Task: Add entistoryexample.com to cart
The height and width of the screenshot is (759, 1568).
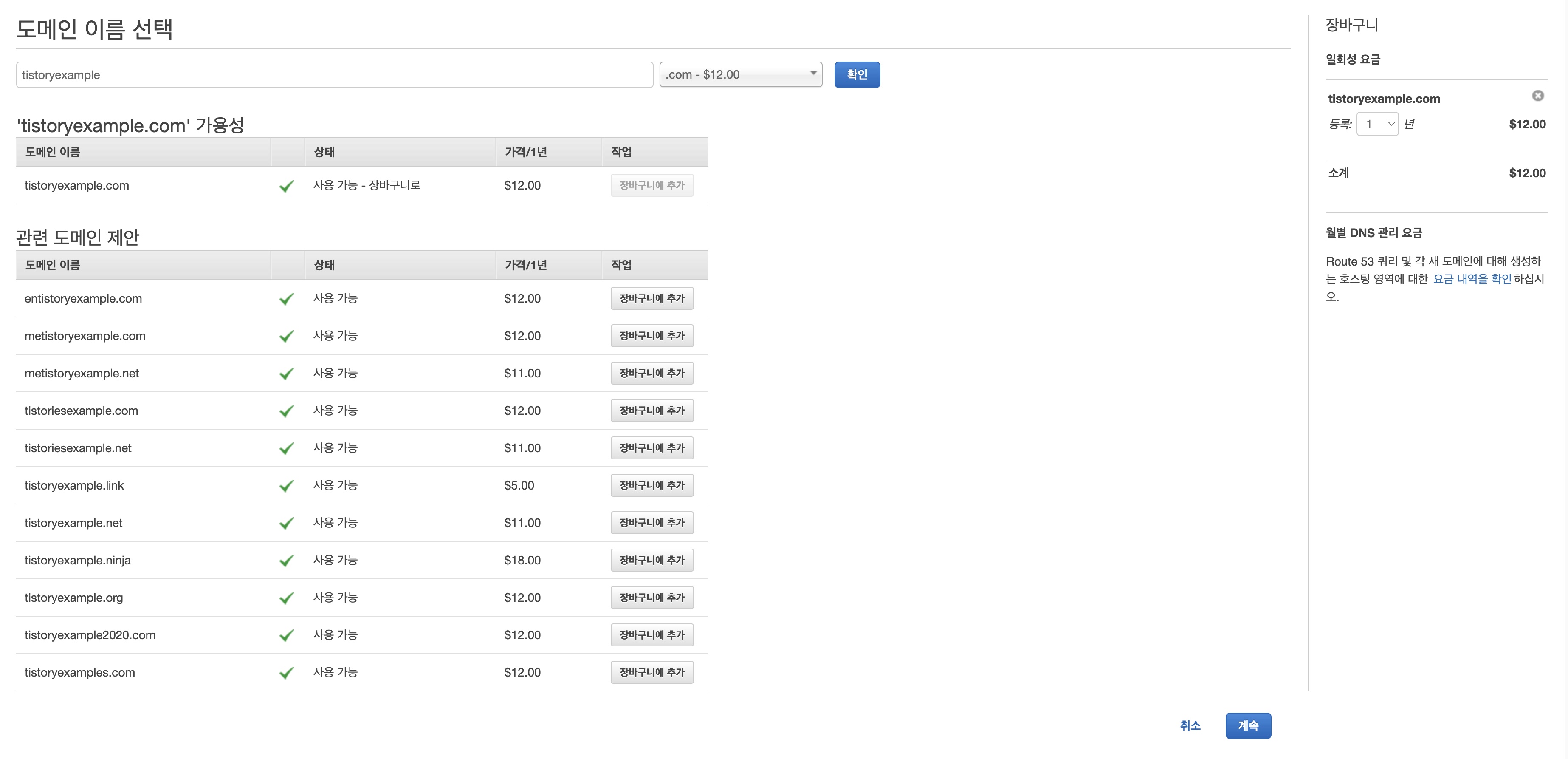Action: pyautogui.click(x=651, y=298)
